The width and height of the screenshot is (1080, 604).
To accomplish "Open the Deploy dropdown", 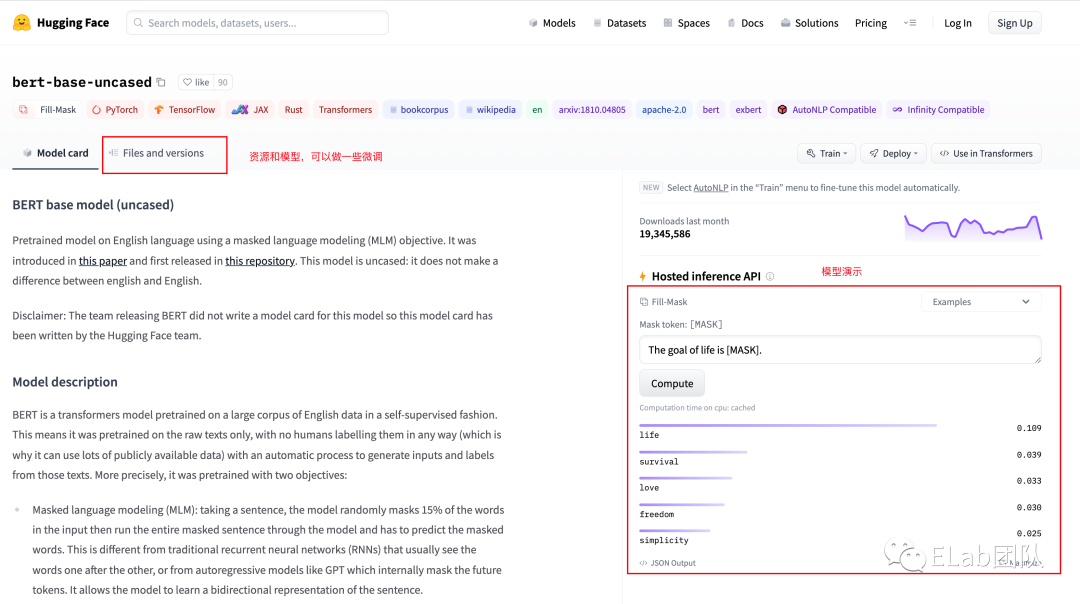I will pos(893,154).
